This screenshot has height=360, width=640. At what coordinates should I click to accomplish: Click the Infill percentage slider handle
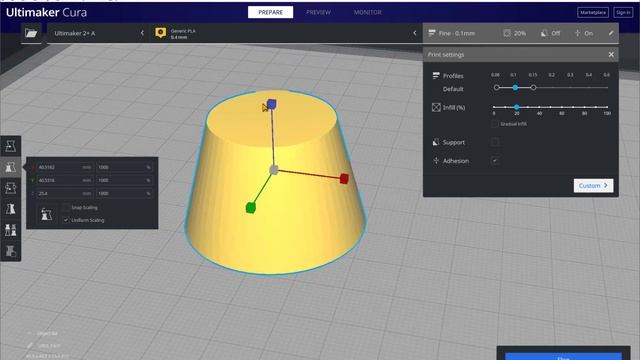tap(516, 107)
